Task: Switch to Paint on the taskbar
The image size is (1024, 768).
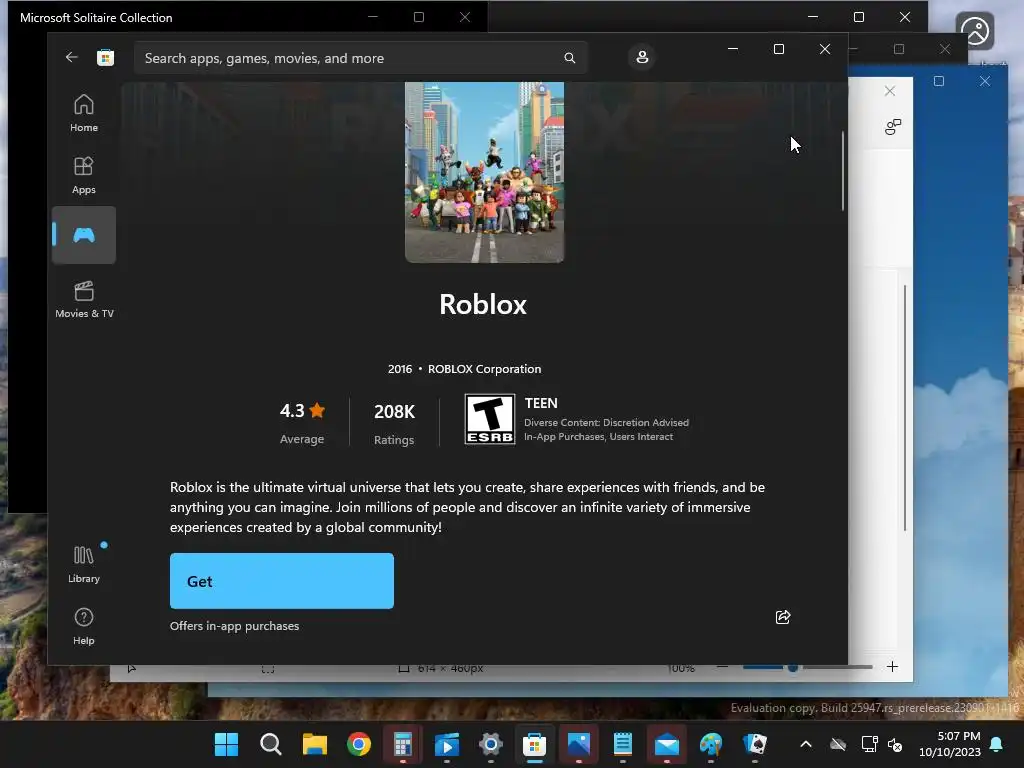Action: point(711,744)
